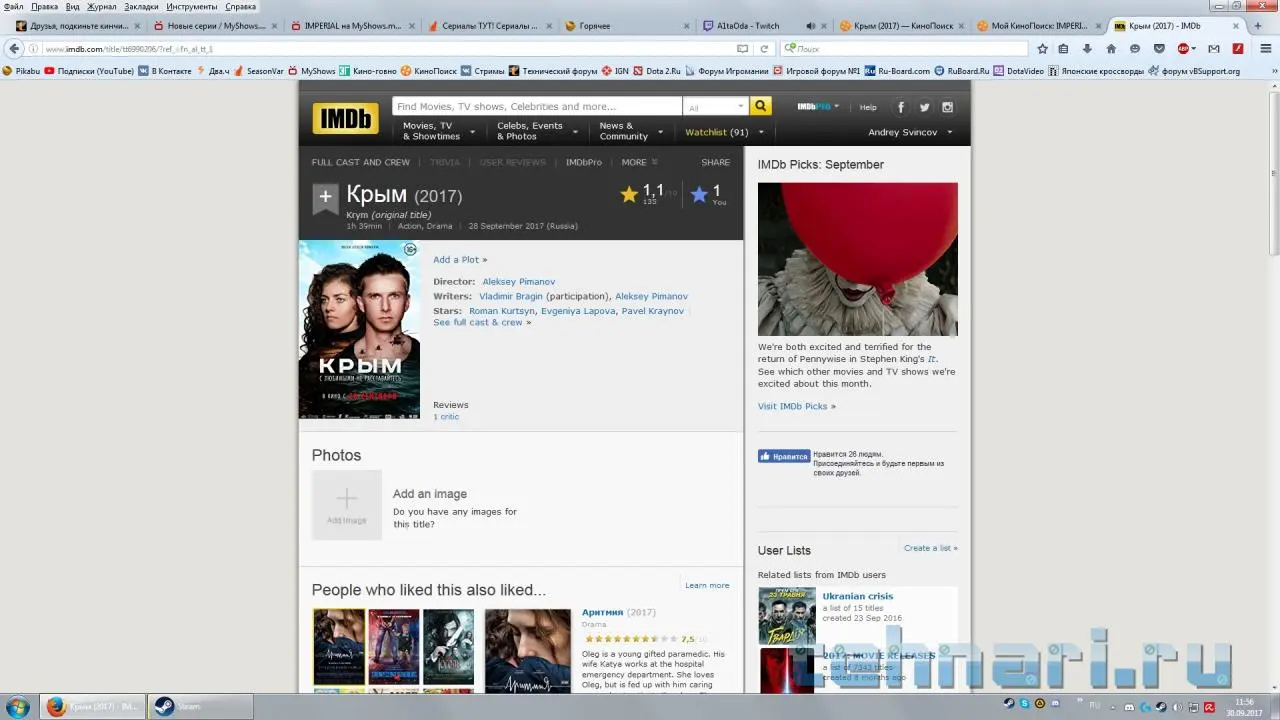Click the SHARE button
The height and width of the screenshot is (720, 1280).
pyautogui.click(x=716, y=162)
